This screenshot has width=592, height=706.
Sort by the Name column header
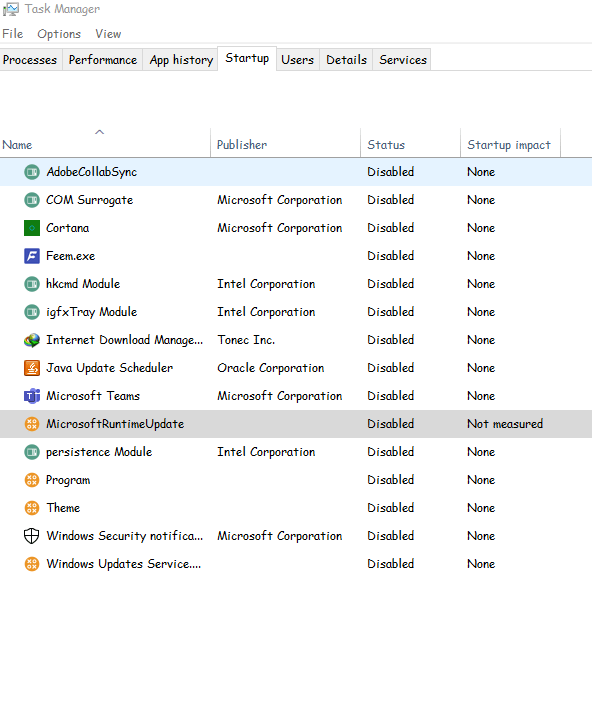(105, 143)
